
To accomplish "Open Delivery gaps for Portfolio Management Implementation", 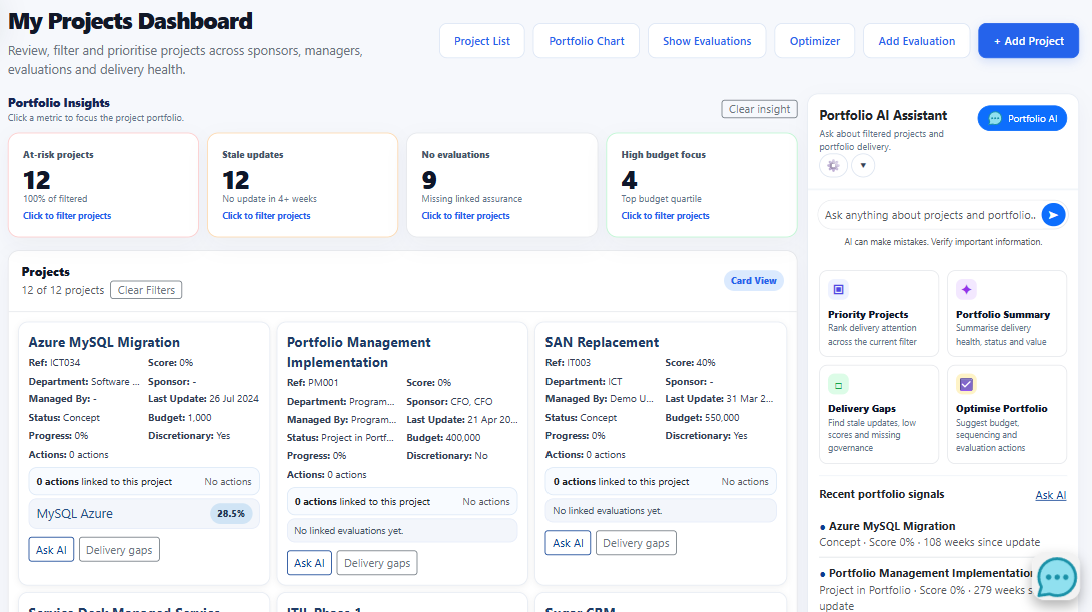I will (x=377, y=563).
